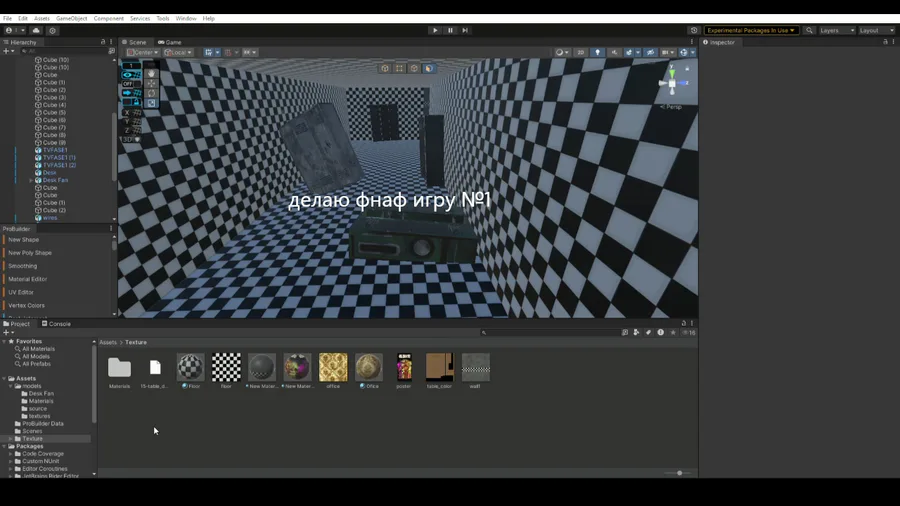Open Hierarchy search-by-type icon
Image resolution: width=900 pixels, height=506 pixels.
112,51
